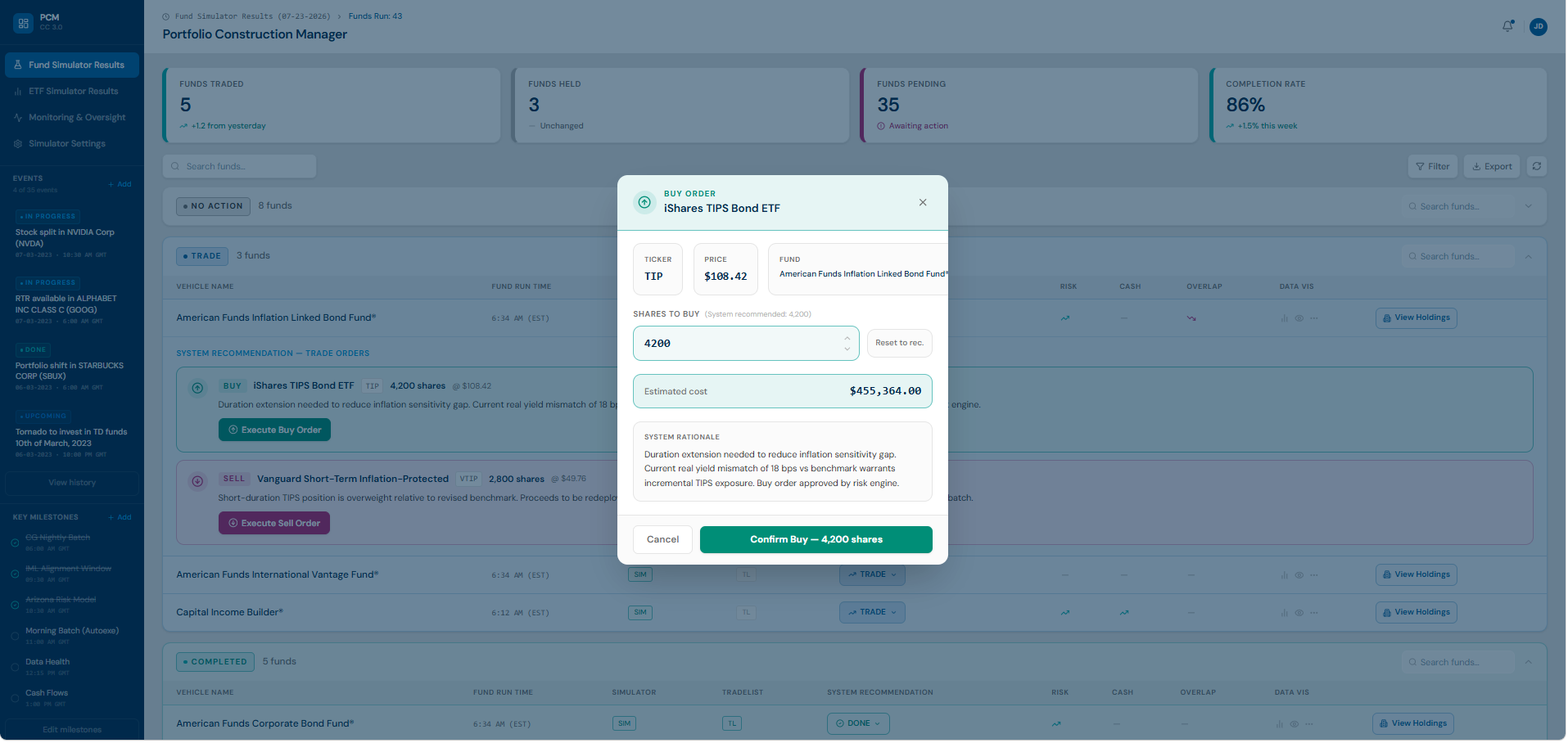The height and width of the screenshot is (743, 1568).
Task: Open more options for Capital Income Builder row
Action: [1314, 614]
